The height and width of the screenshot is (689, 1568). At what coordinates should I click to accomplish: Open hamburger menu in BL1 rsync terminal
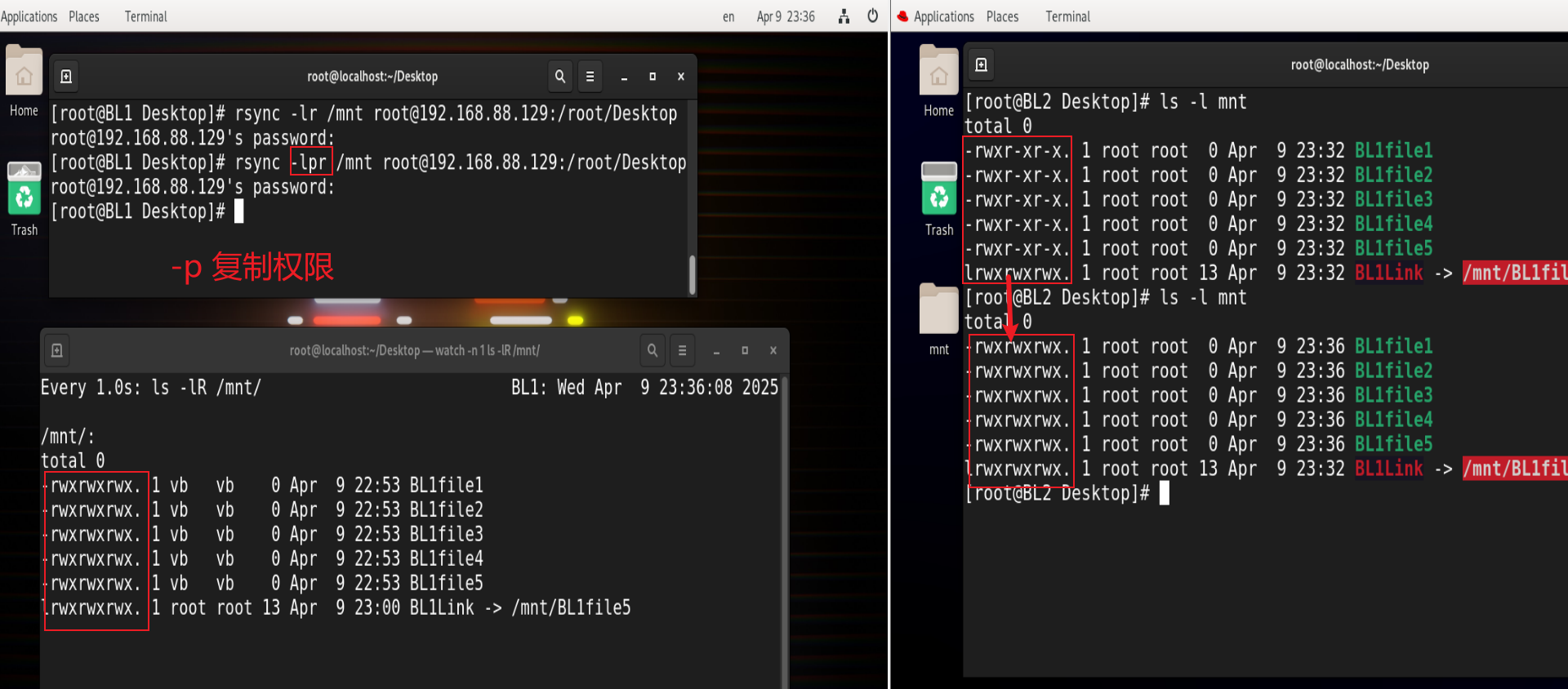pyautogui.click(x=590, y=76)
